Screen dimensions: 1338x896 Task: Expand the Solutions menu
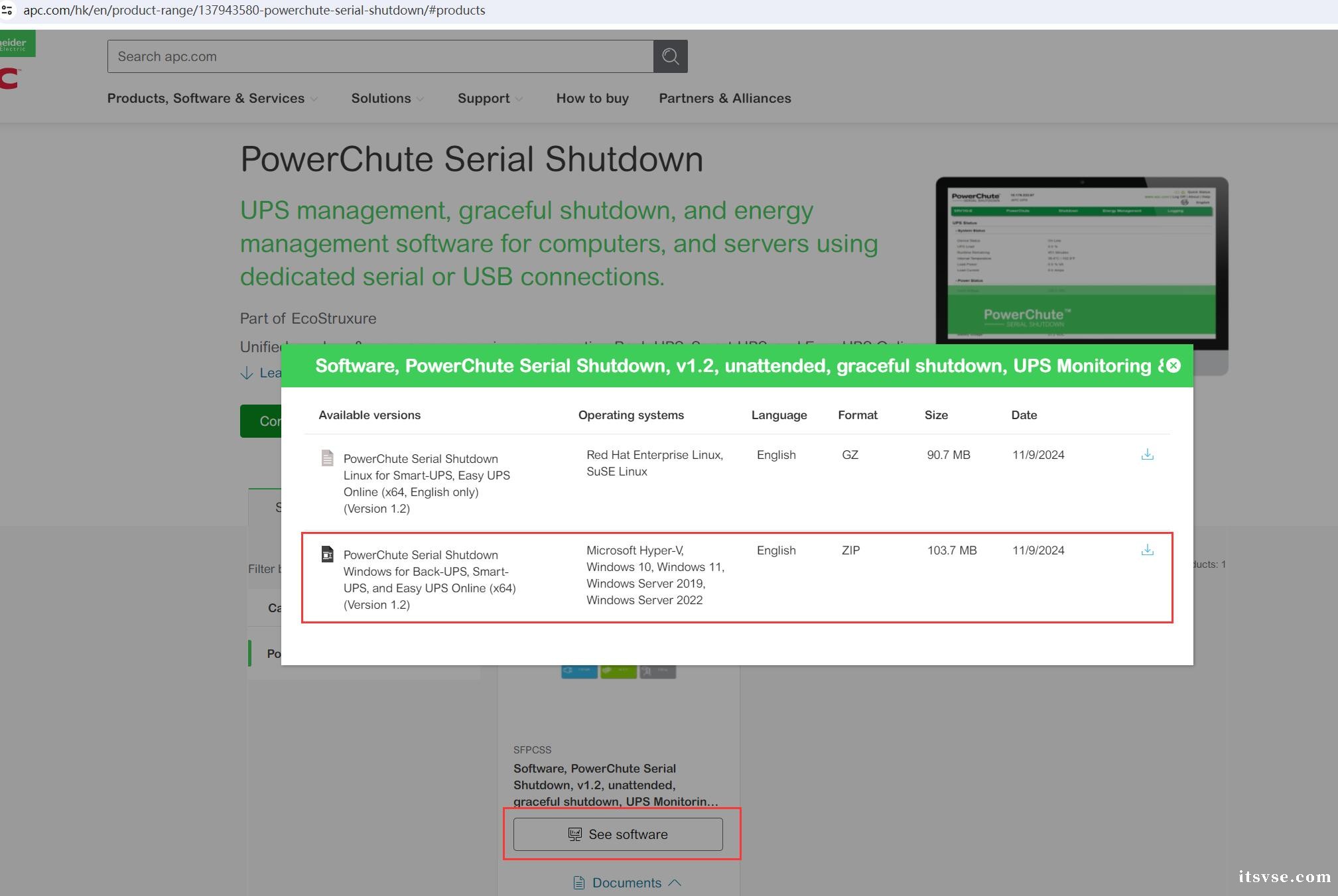point(387,98)
